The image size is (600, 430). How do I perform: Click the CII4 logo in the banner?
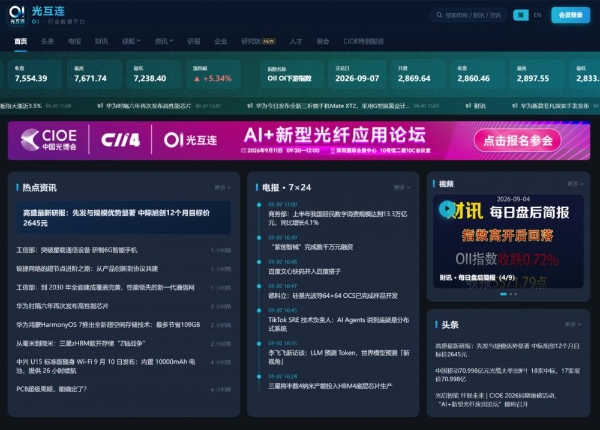121,140
